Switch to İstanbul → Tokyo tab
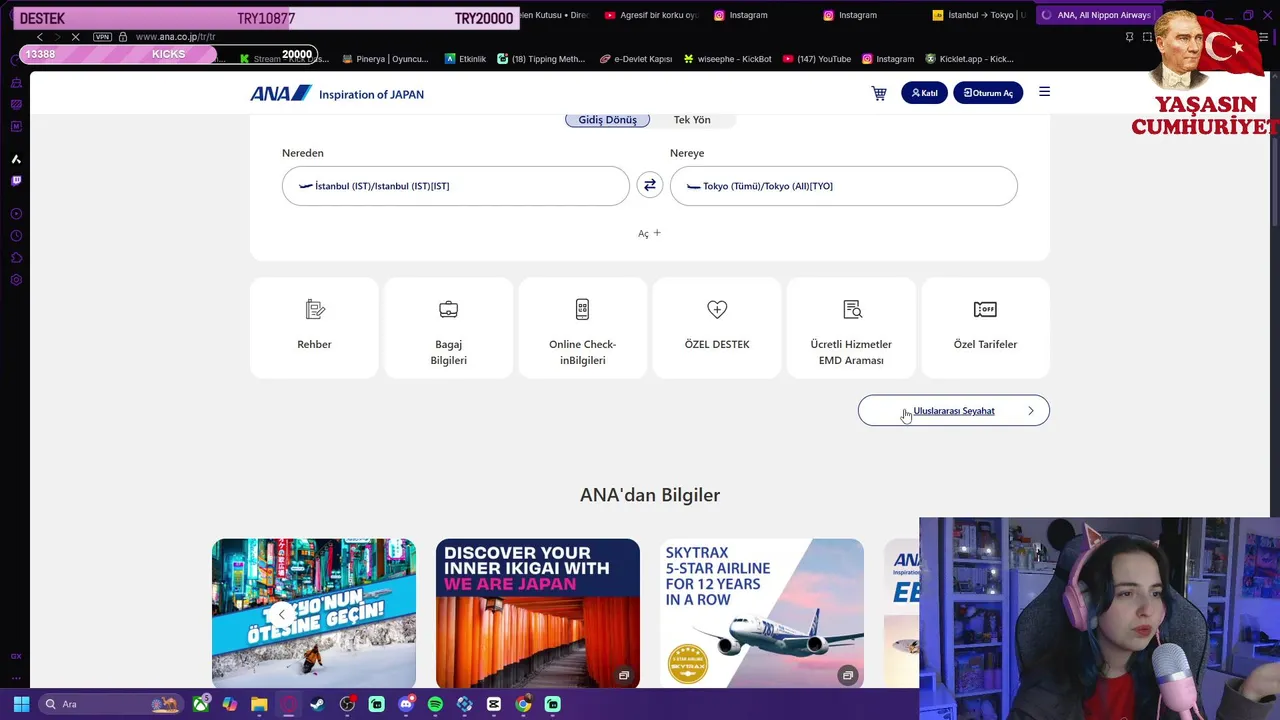Image resolution: width=1280 pixels, height=720 pixels. (x=979, y=15)
